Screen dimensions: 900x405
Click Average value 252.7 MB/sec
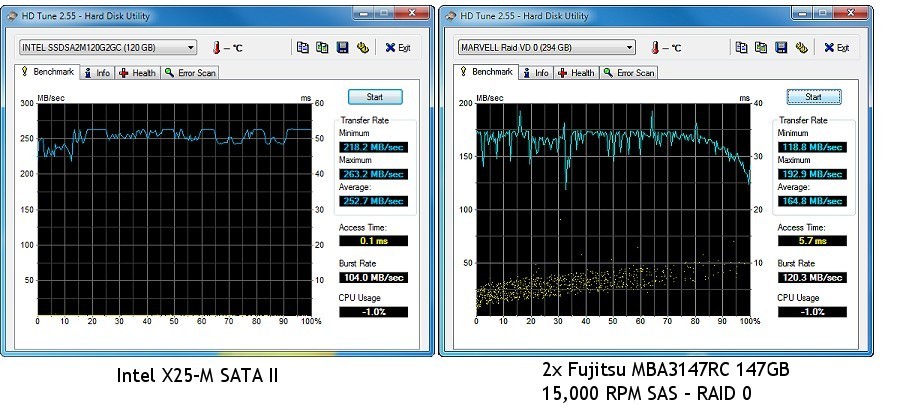pyautogui.click(x=373, y=201)
